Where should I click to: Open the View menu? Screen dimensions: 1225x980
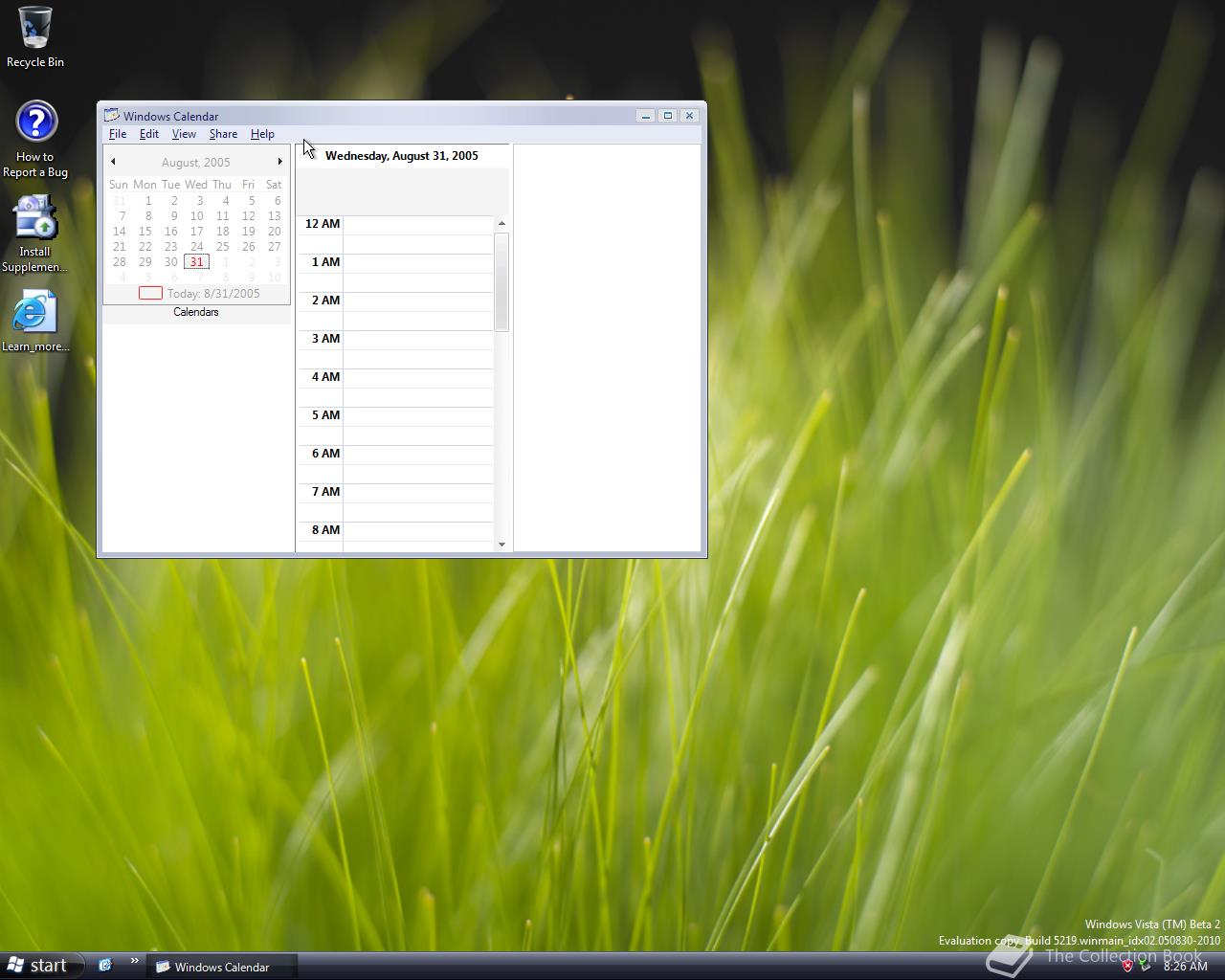(184, 134)
